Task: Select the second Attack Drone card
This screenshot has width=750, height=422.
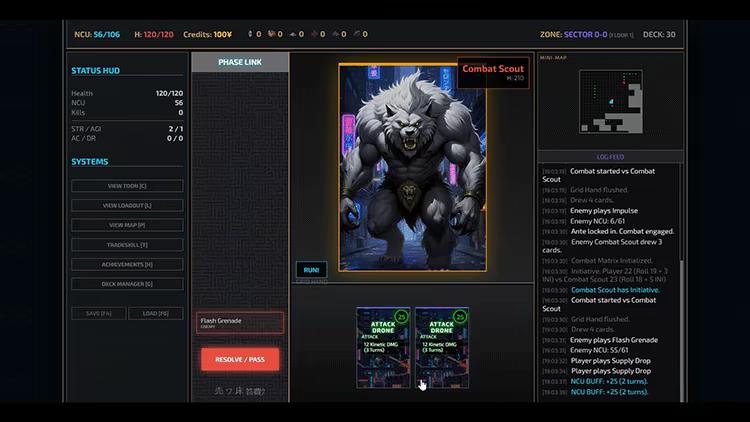Action: point(442,347)
